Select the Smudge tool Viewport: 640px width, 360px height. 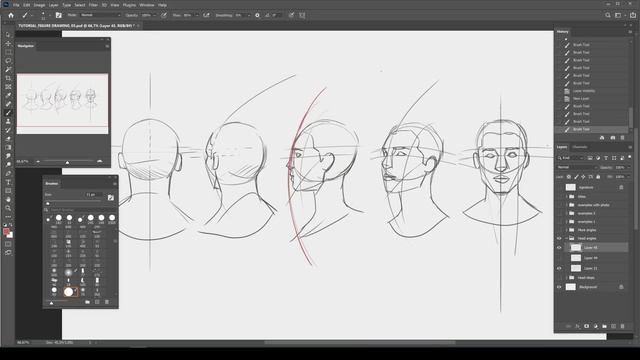8,156
